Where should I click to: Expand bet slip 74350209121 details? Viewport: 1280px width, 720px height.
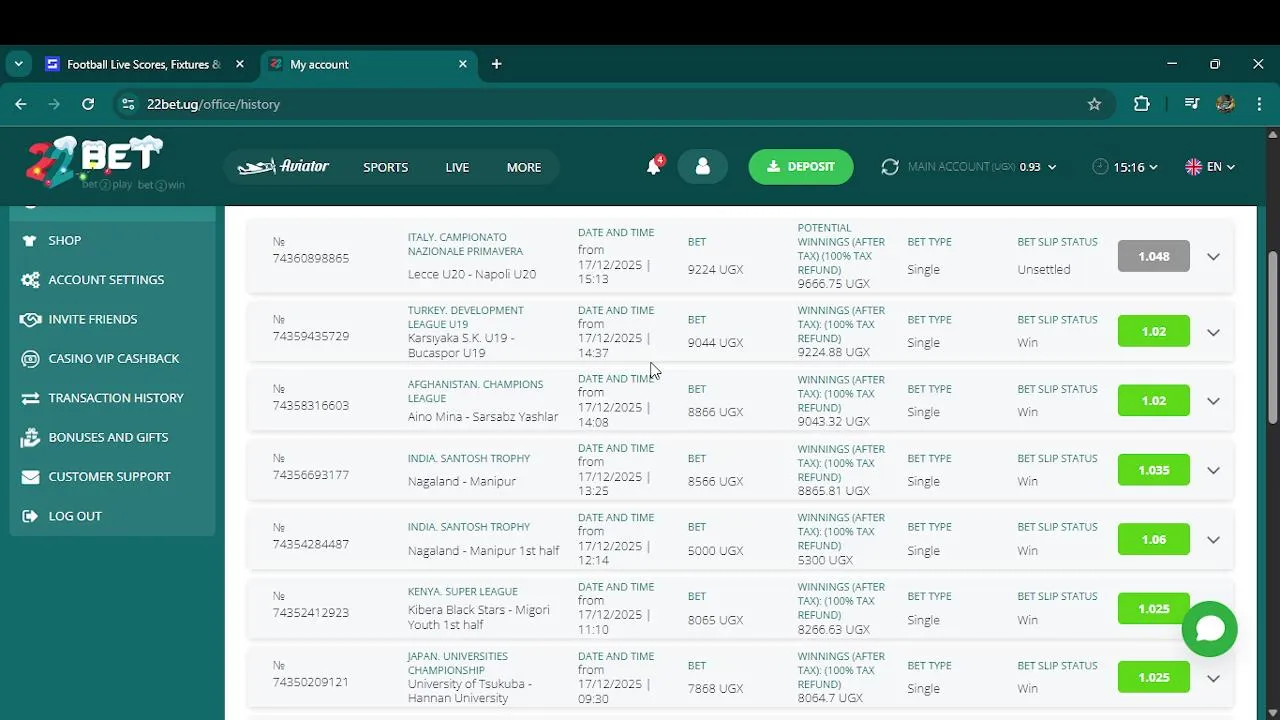1213,678
